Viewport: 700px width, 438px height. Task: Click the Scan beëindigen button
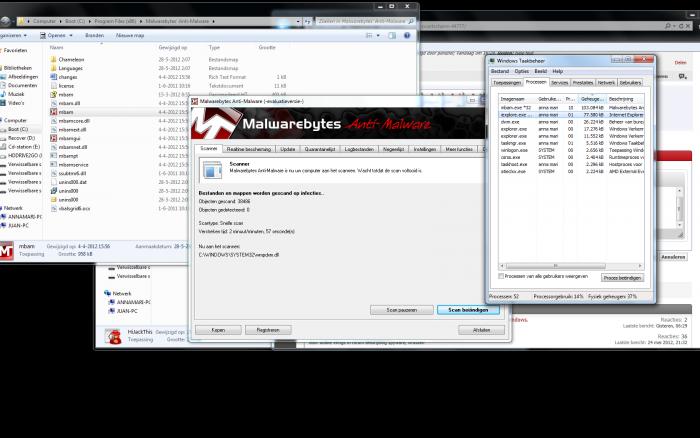click(468, 310)
